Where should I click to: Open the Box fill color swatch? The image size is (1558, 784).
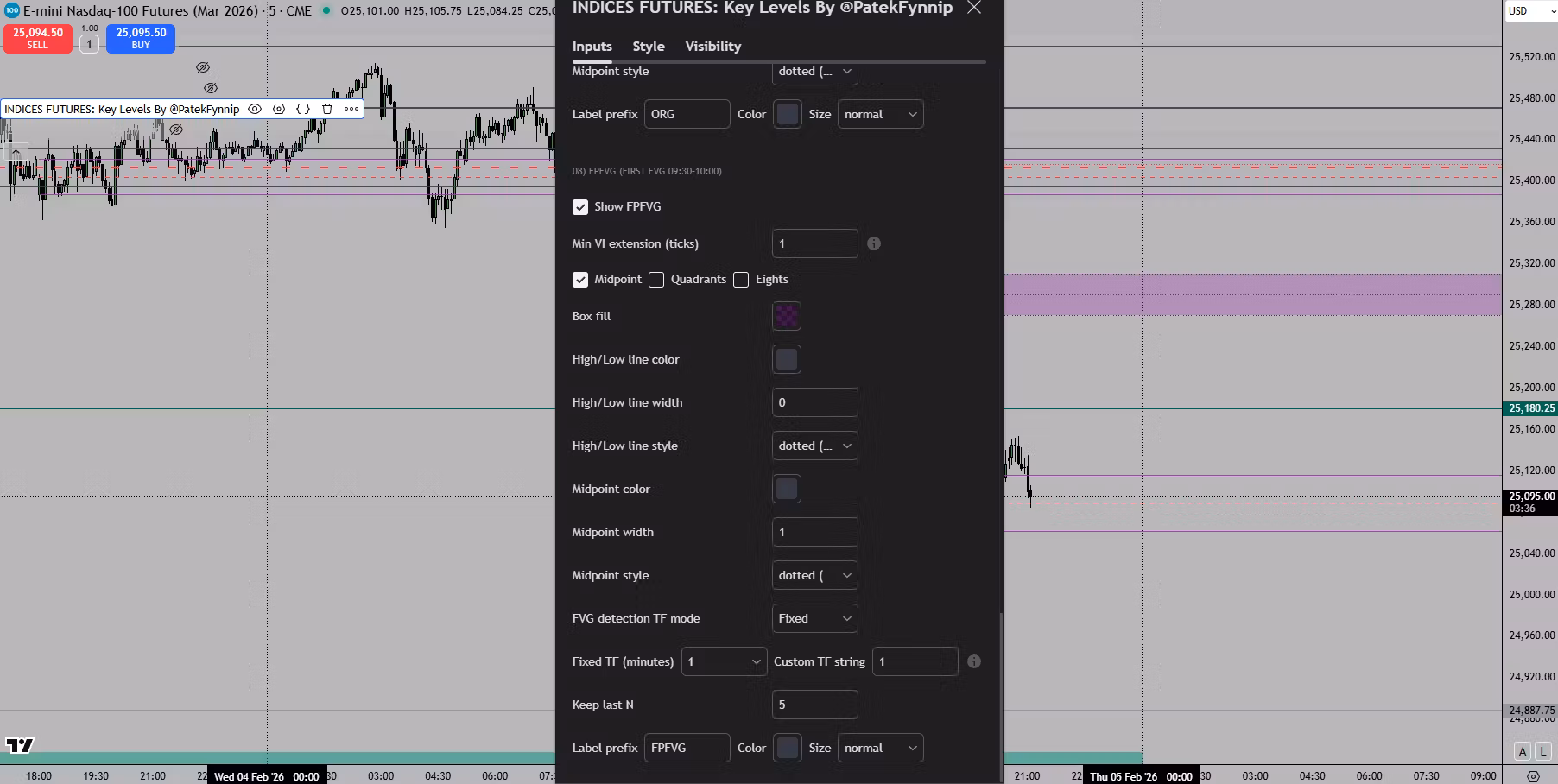[x=786, y=316]
